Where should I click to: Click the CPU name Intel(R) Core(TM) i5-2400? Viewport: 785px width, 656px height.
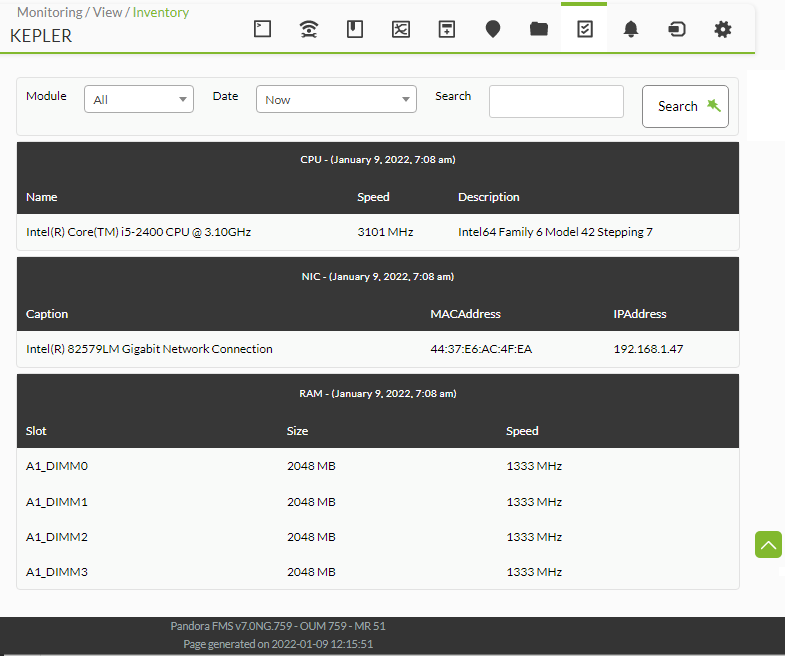[139, 232]
